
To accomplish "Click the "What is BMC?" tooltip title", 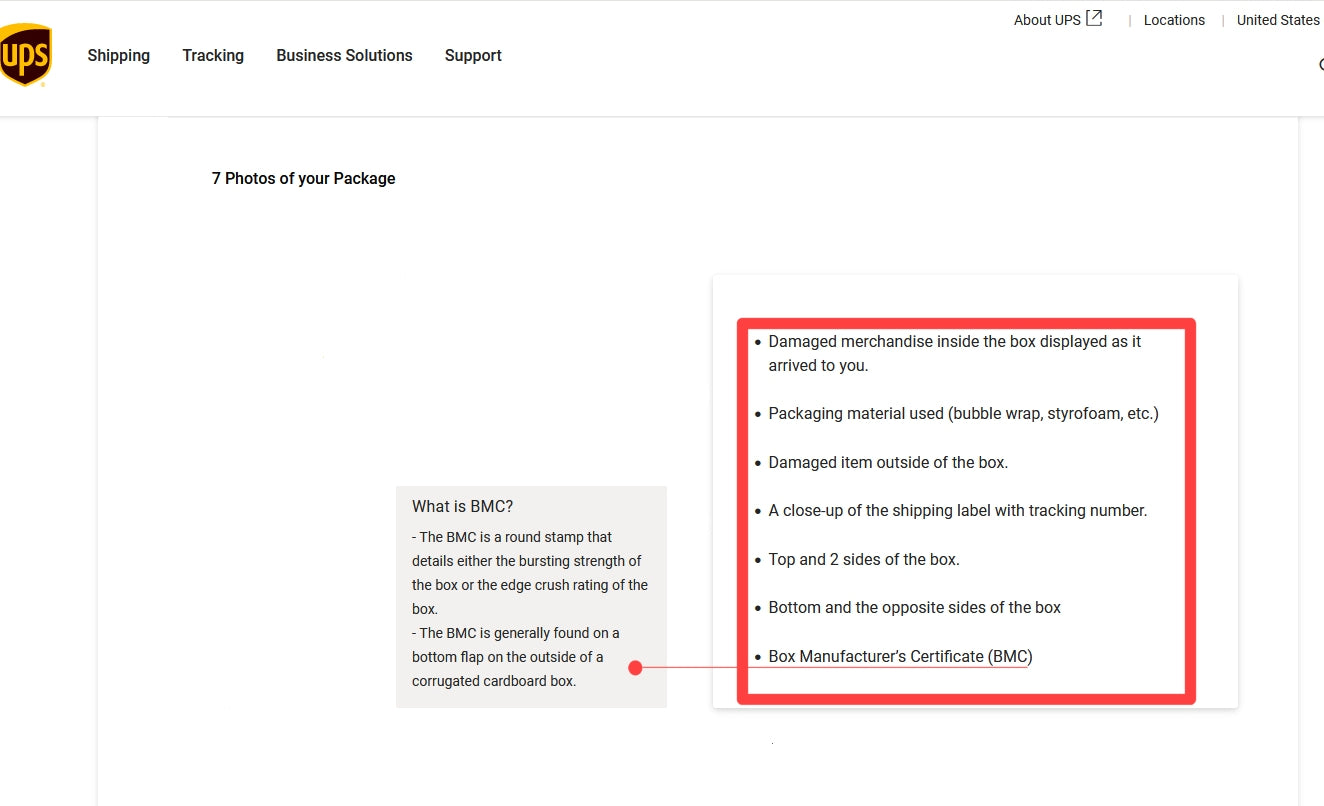I will [462, 507].
